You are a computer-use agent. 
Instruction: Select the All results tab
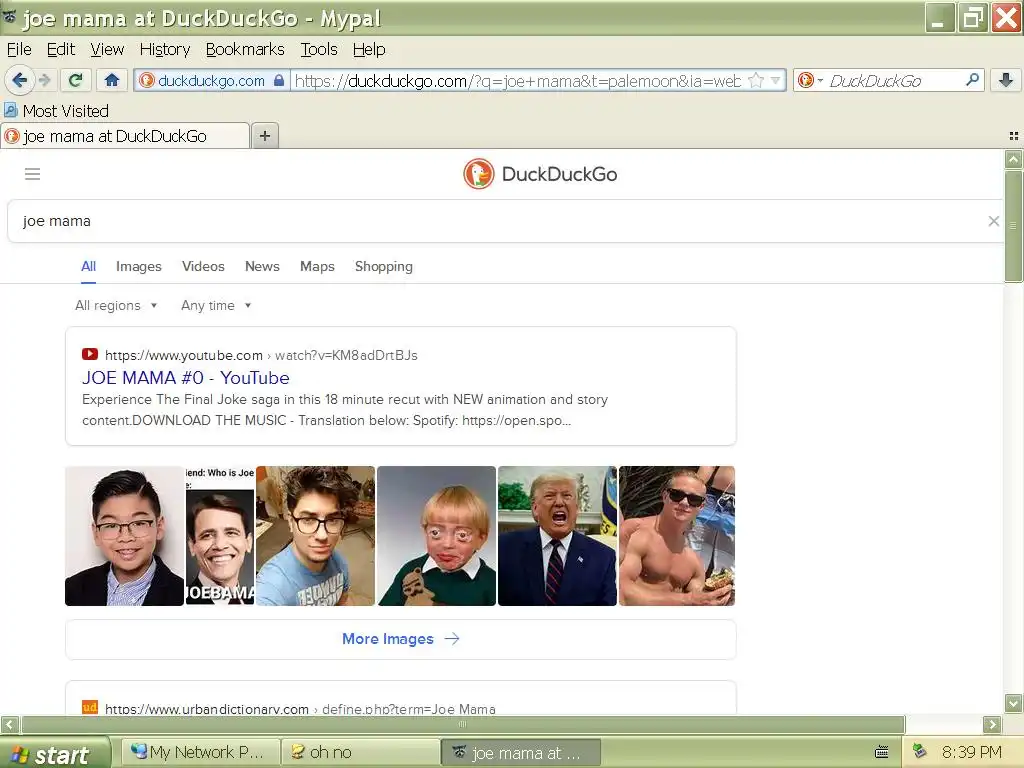tap(88, 266)
